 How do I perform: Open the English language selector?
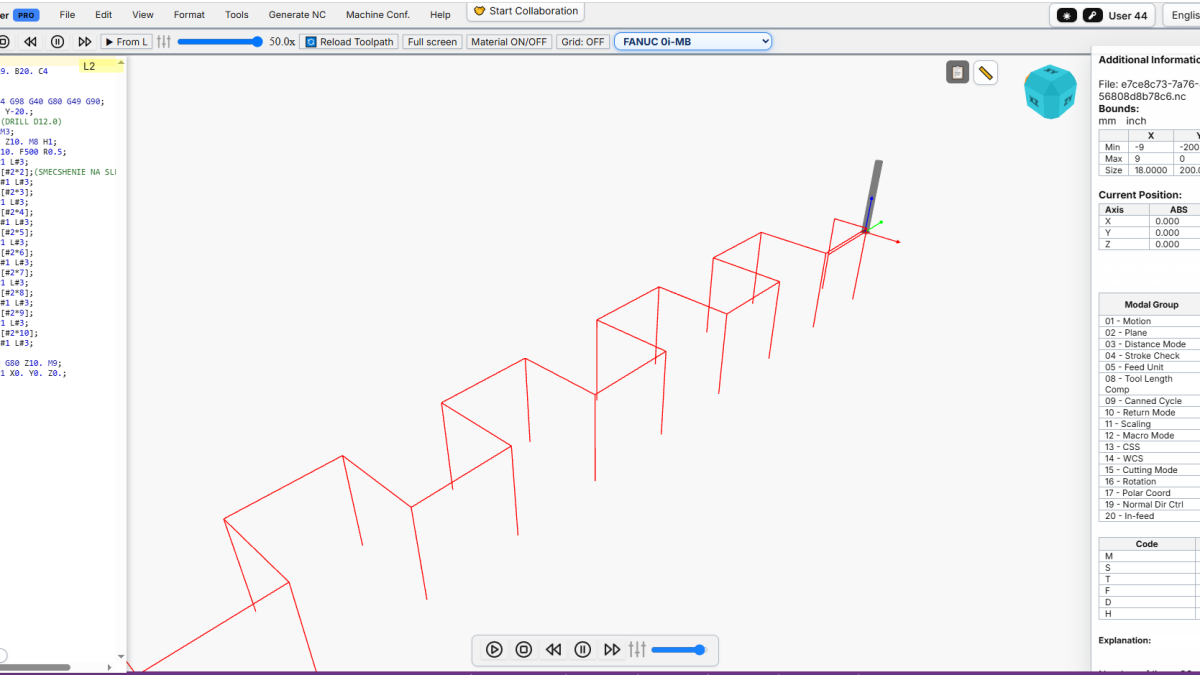1182,16
